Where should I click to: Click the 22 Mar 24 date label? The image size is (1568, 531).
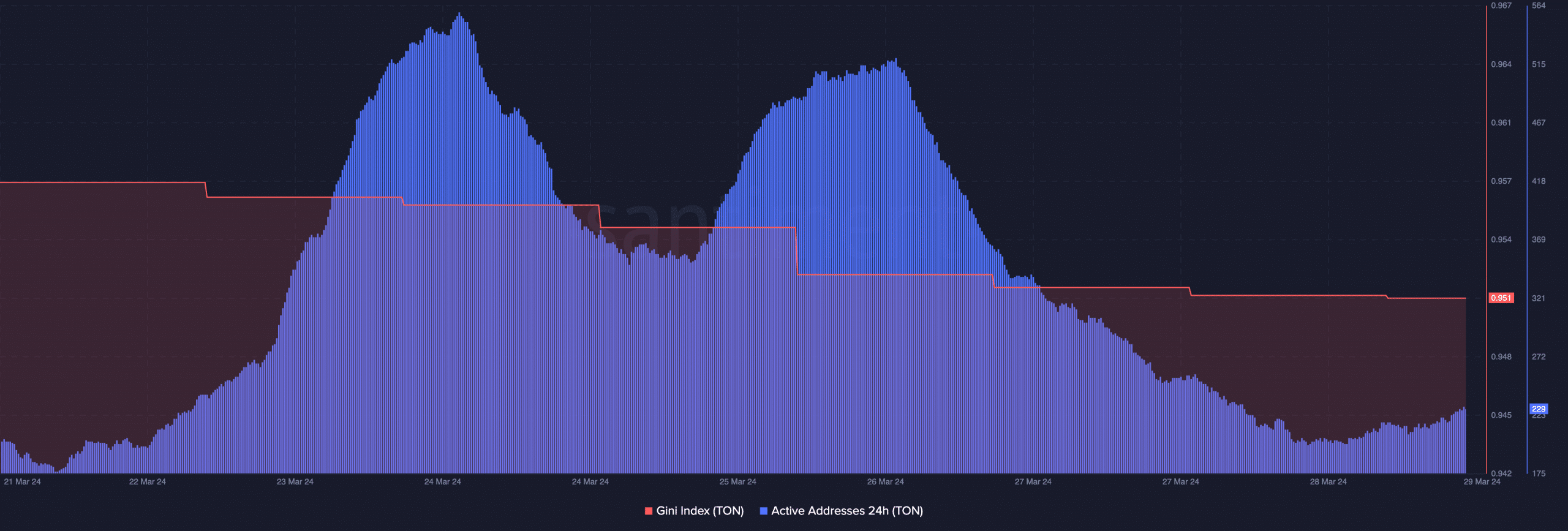(x=148, y=482)
